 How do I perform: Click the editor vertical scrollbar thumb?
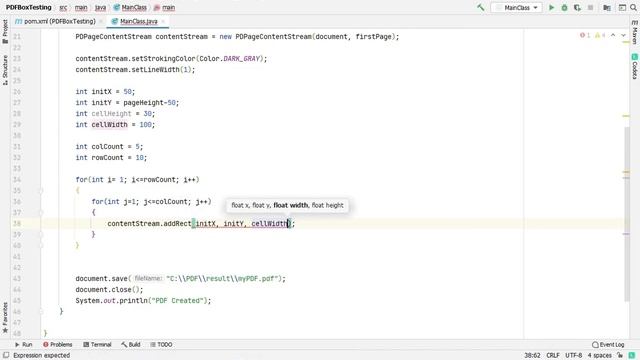coord(627,214)
